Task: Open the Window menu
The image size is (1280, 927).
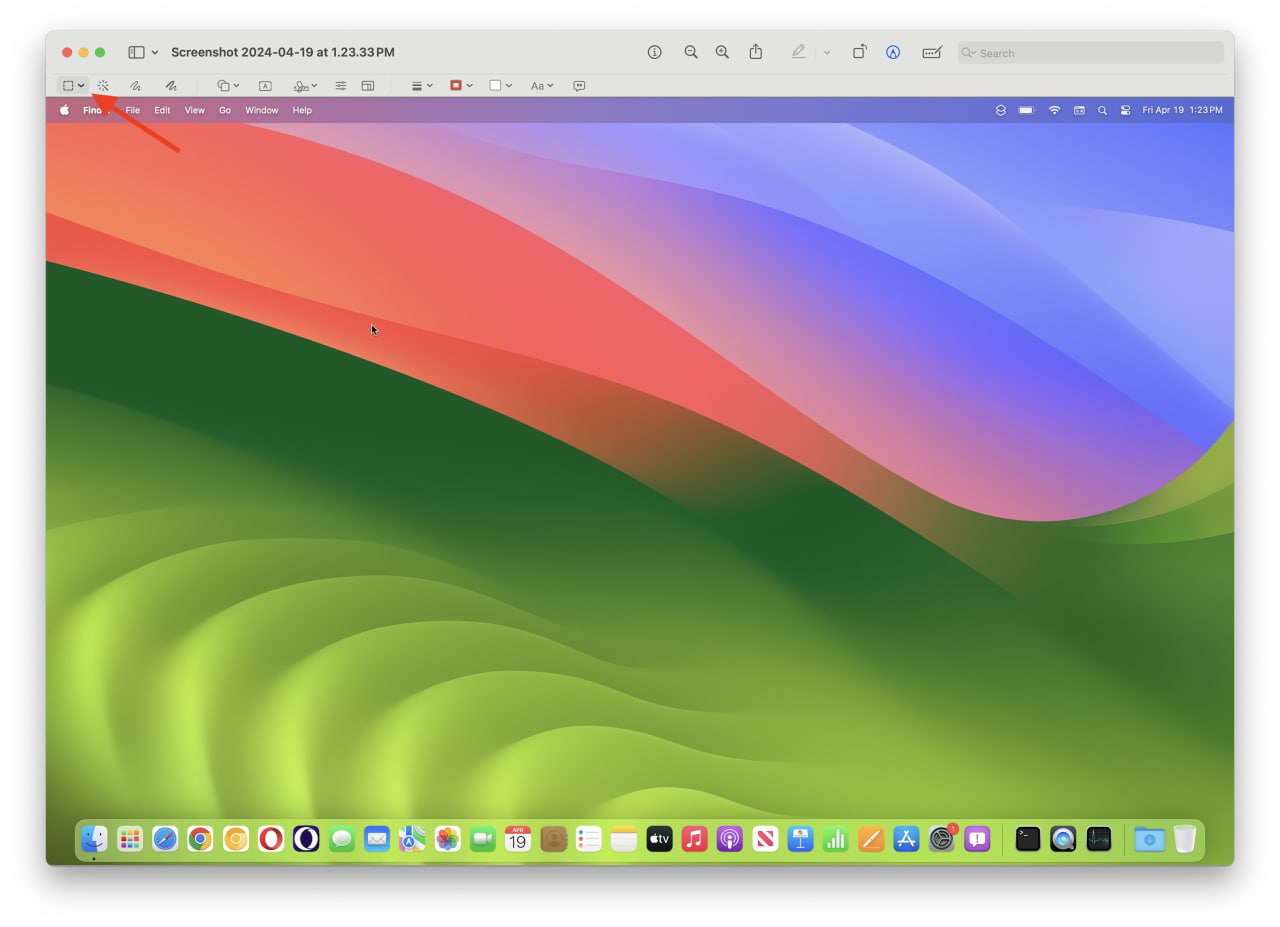Action: (x=261, y=110)
